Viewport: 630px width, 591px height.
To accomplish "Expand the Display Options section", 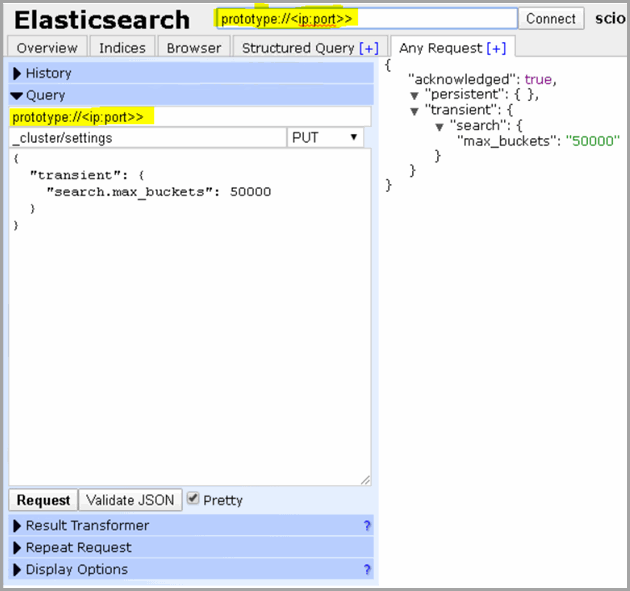I will pos(191,569).
